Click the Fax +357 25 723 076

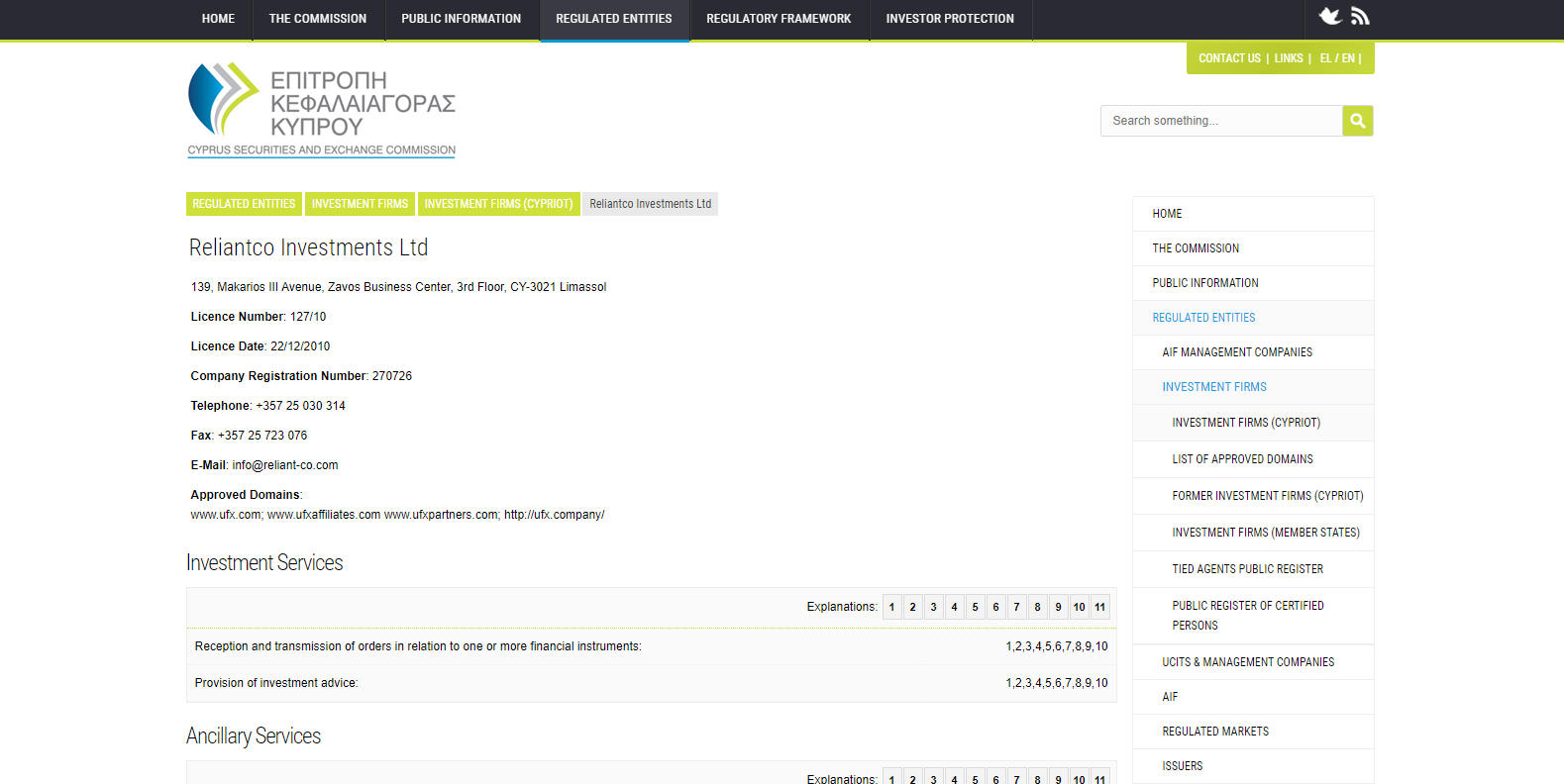(x=249, y=436)
